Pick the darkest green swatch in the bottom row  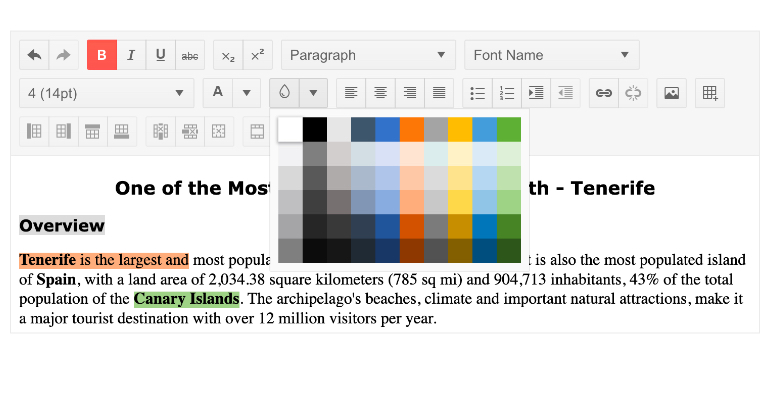click(x=509, y=251)
